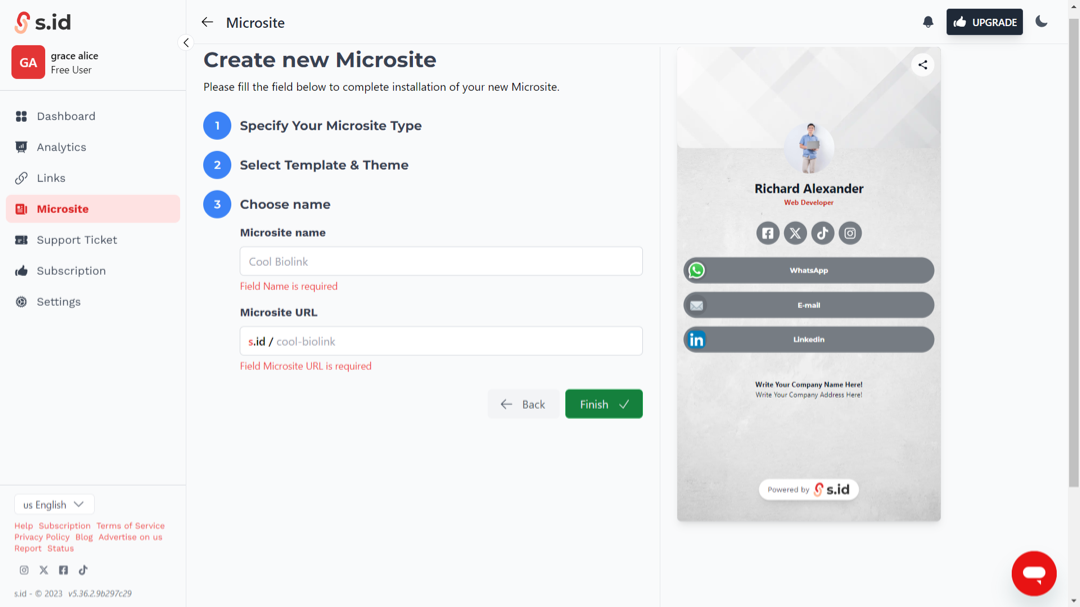Open the English language dropdown

(54, 504)
